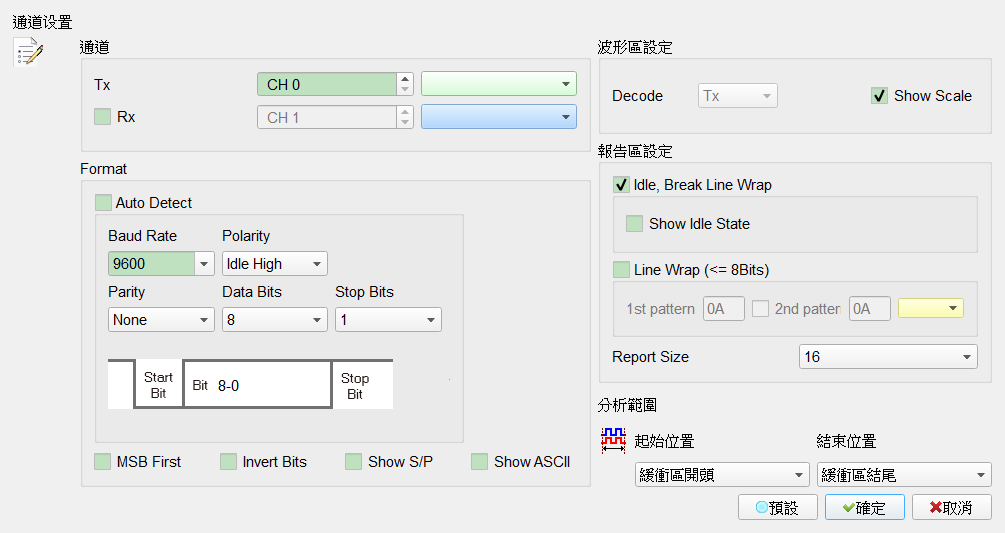The height and width of the screenshot is (533, 1005).
Task: Click the 通道设置 dialog title
Action: pos(42,22)
